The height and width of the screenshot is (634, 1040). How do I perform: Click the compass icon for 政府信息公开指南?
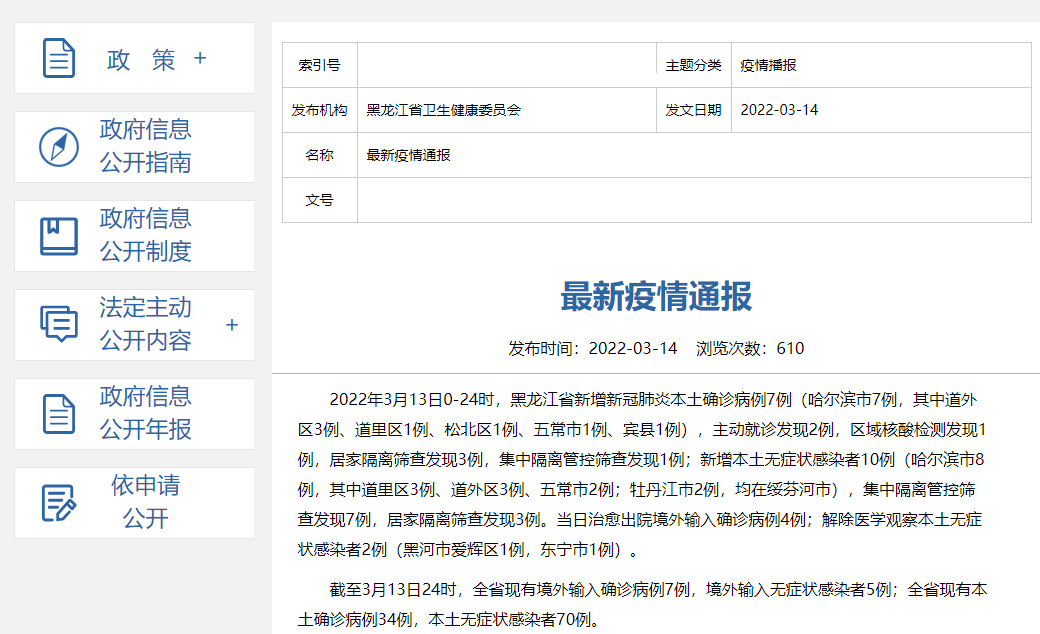[x=59, y=147]
